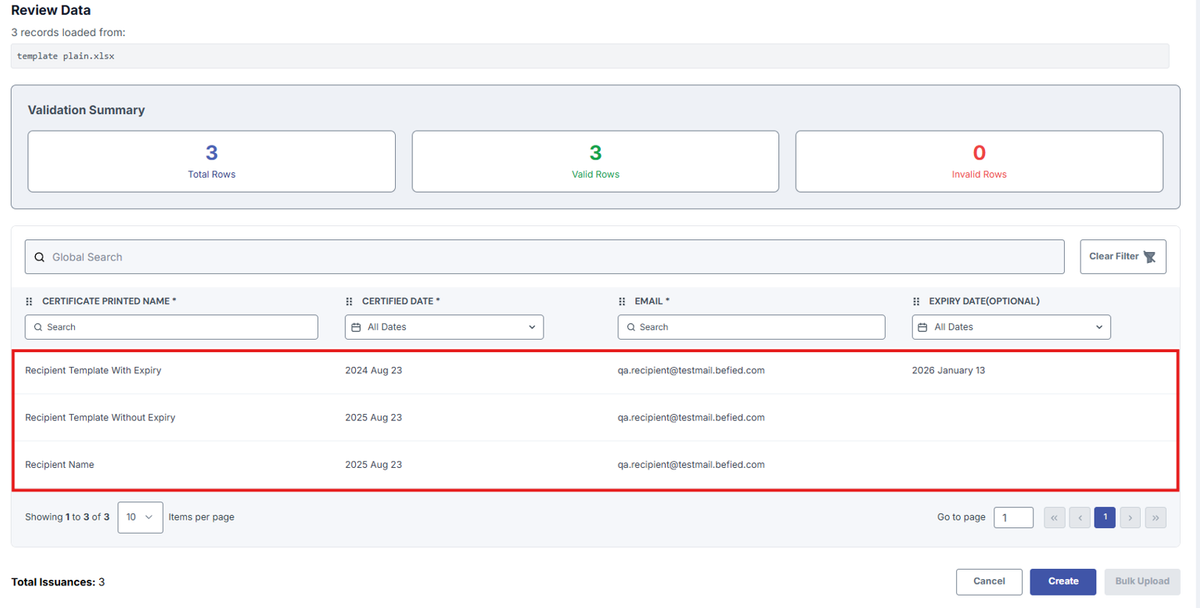The image size is (1200, 608).
Task: Go to previous page arrow
Action: point(1080,517)
